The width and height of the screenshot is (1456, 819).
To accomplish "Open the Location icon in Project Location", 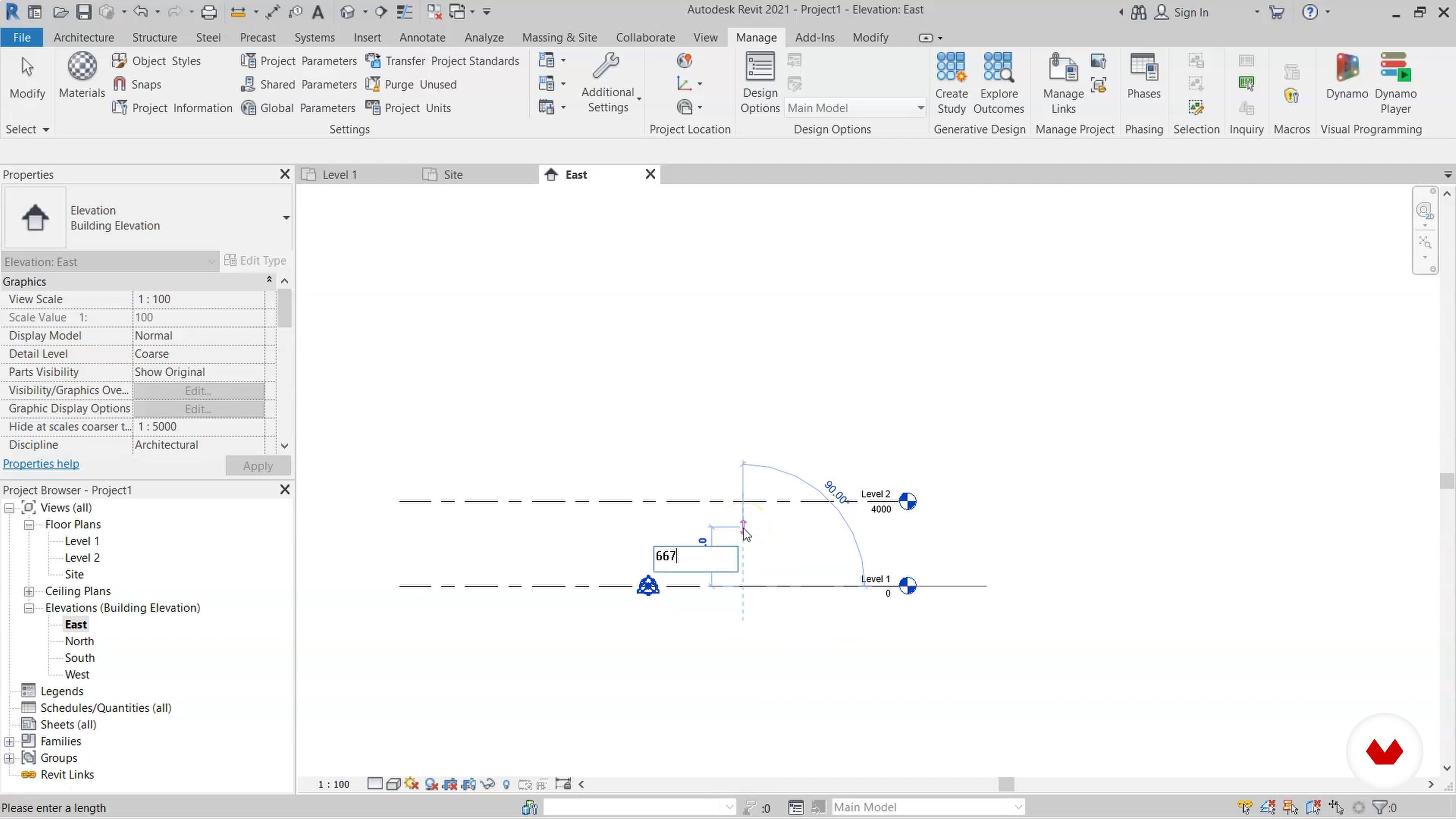I will 684,61.
